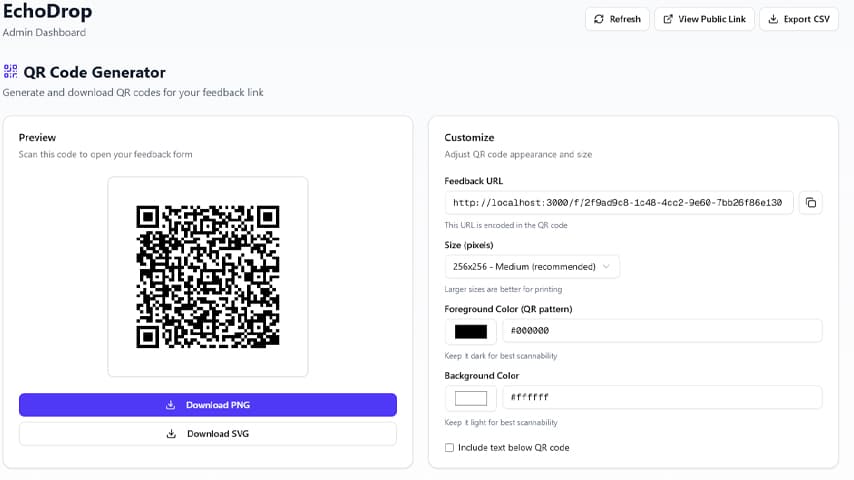Click the circular arrows Refresh icon
Image resolution: width=854 pixels, height=480 pixels.
(x=599, y=19)
